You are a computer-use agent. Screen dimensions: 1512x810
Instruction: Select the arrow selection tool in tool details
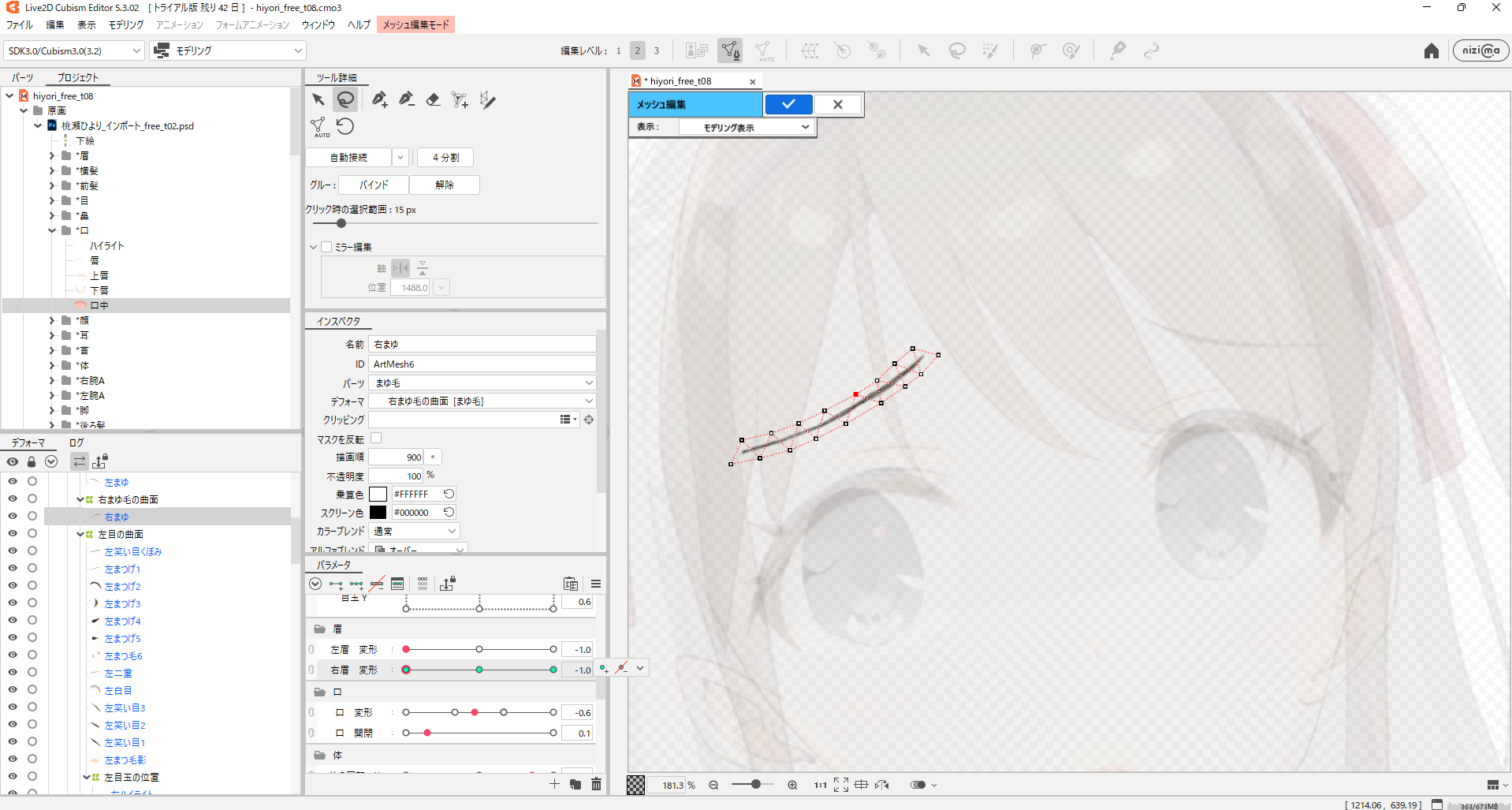(x=318, y=99)
